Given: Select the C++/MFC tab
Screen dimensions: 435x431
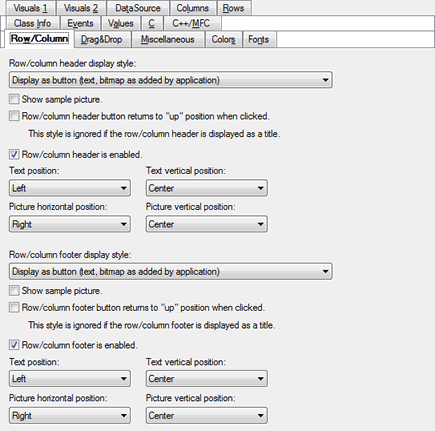Looking at the screenshot, I should [x=191, y=23].
